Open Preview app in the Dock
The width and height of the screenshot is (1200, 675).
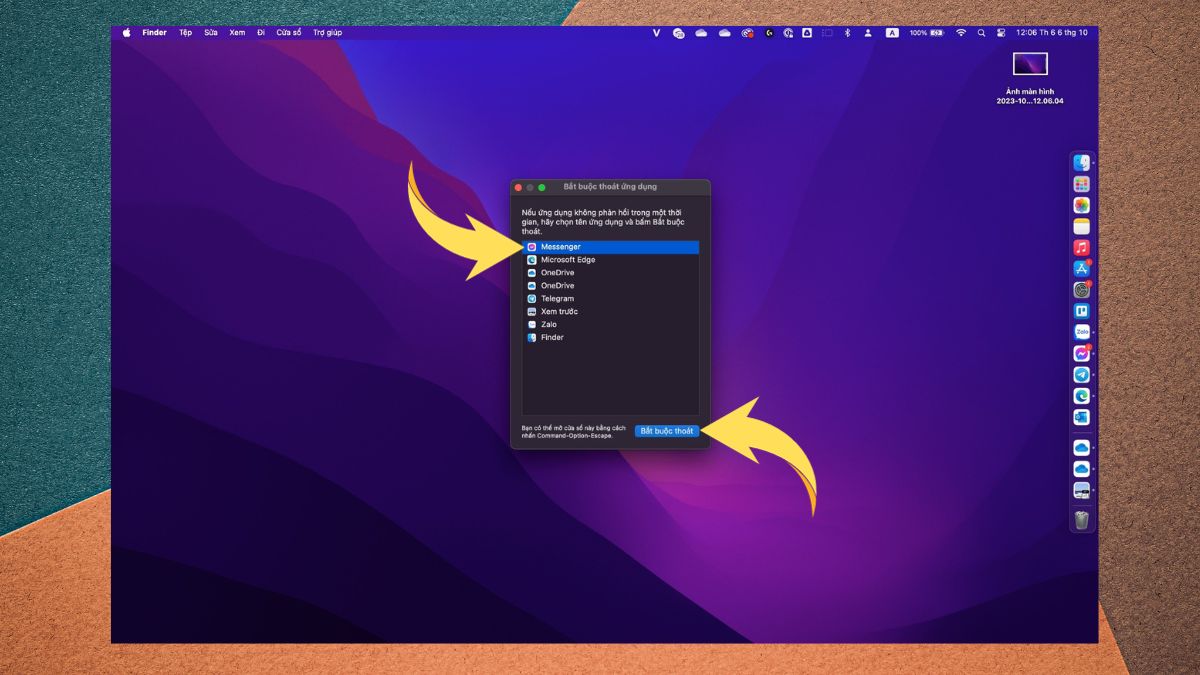click(x=1081, y=490)
